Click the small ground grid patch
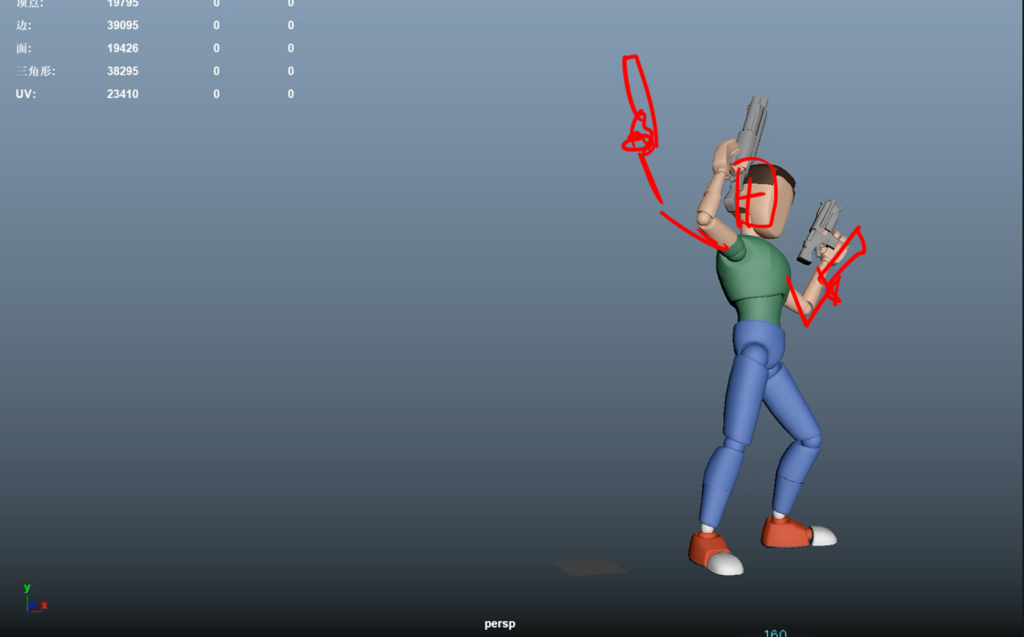 (x=590, y=566)
